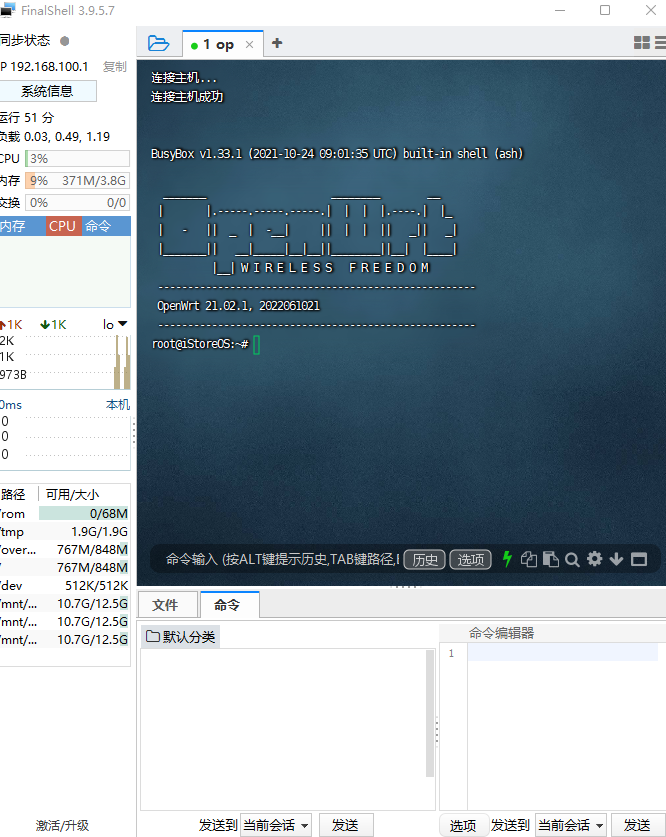
Task: Click the upload speed 1K indicator
Action: 12,325
